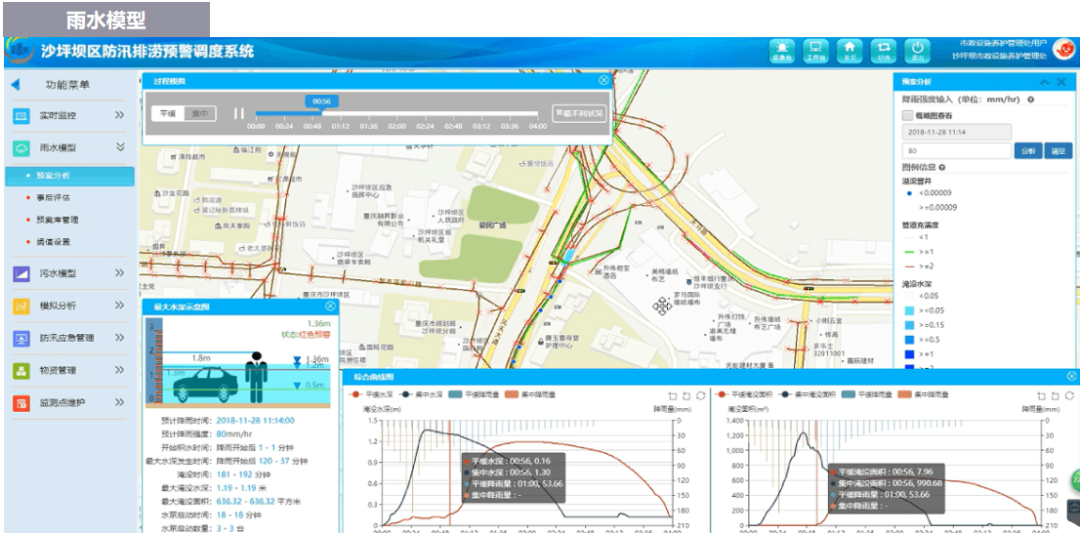Click the emergency alarm icon in header
Screen dimensions: 1080x533
(x=782, y=50)
